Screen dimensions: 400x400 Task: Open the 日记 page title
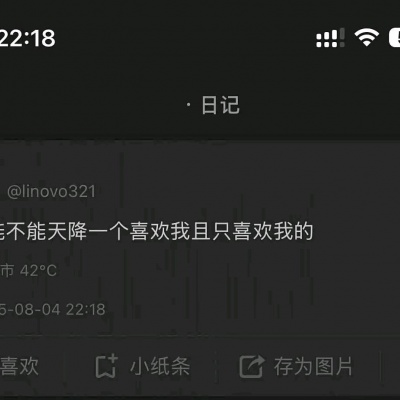click(220, 105)
